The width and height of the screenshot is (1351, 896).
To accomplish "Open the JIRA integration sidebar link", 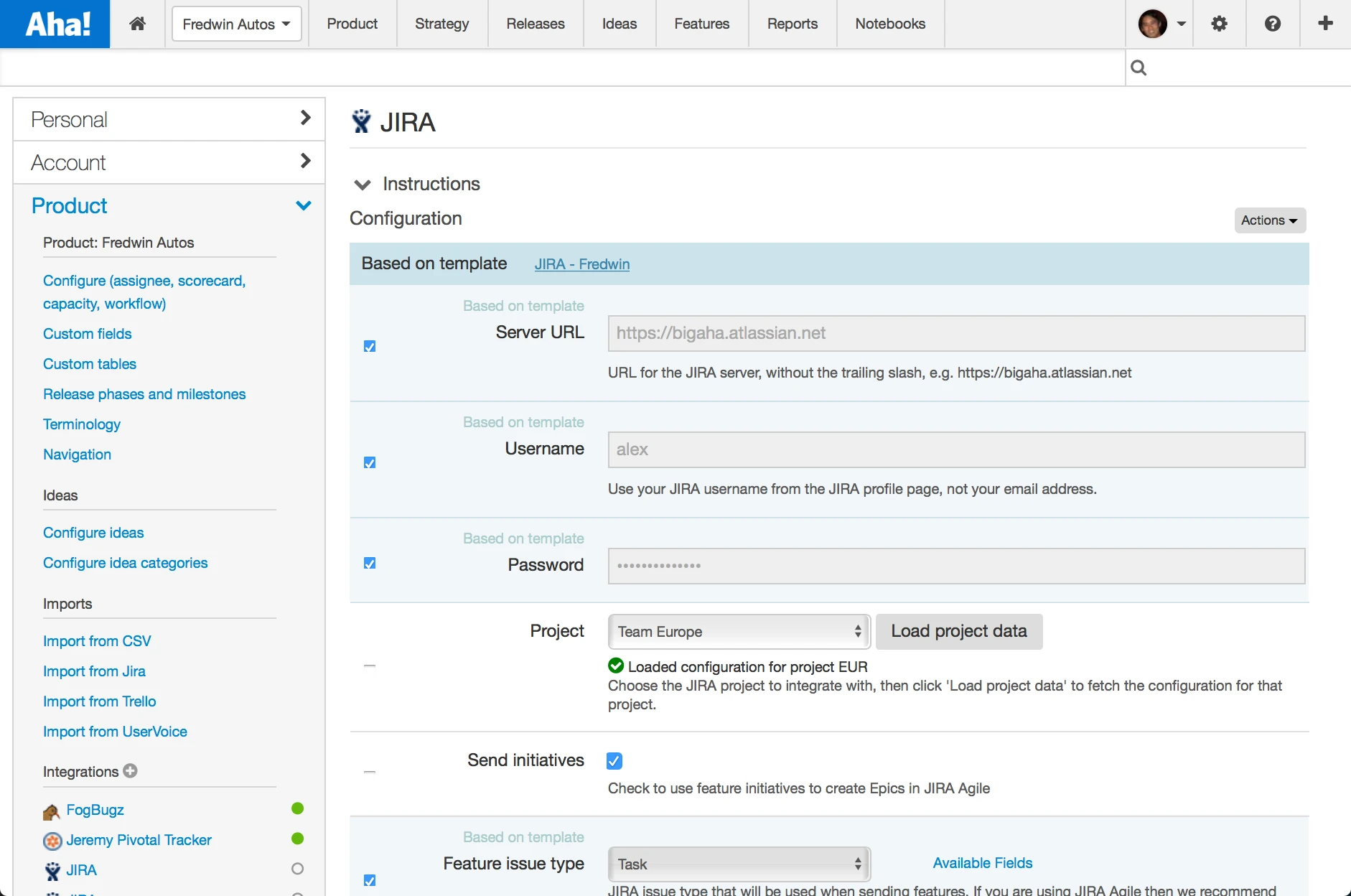I will tap(82, 870).
